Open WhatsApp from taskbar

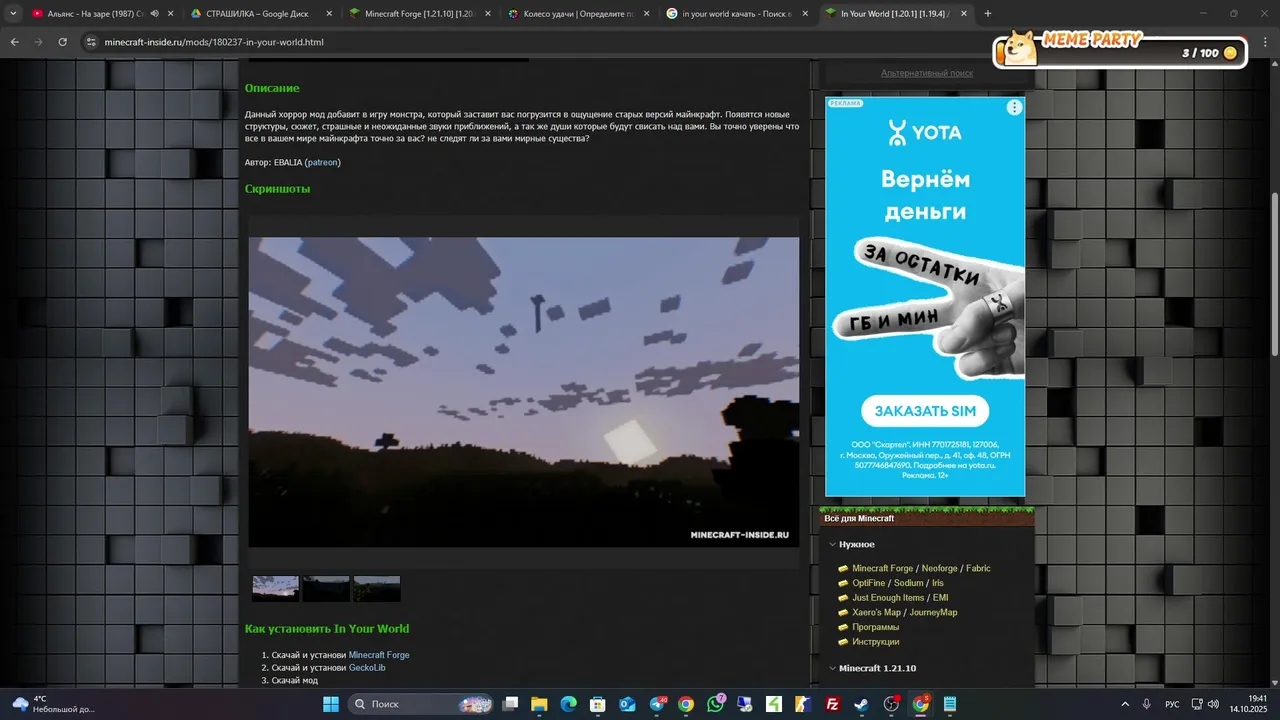(715, 704)
